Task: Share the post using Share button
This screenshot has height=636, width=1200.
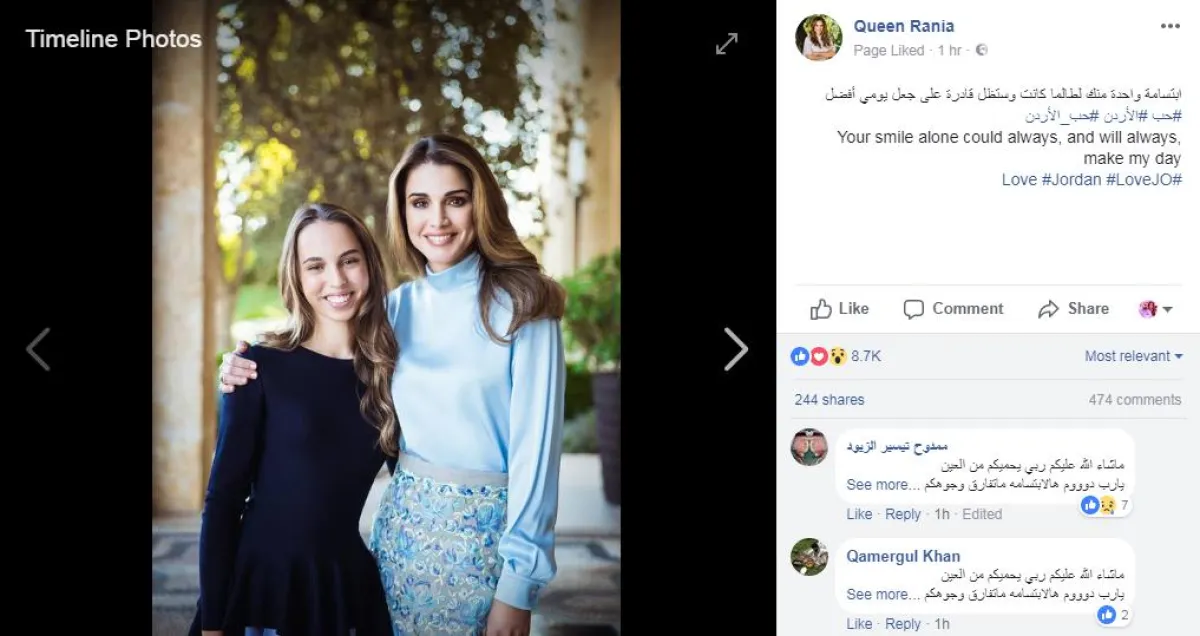Action: click(1073, 309)
